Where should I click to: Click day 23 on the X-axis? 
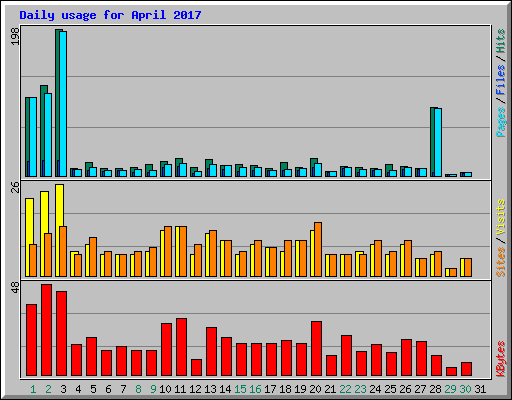pyautogui.click(x=360, y=389)
